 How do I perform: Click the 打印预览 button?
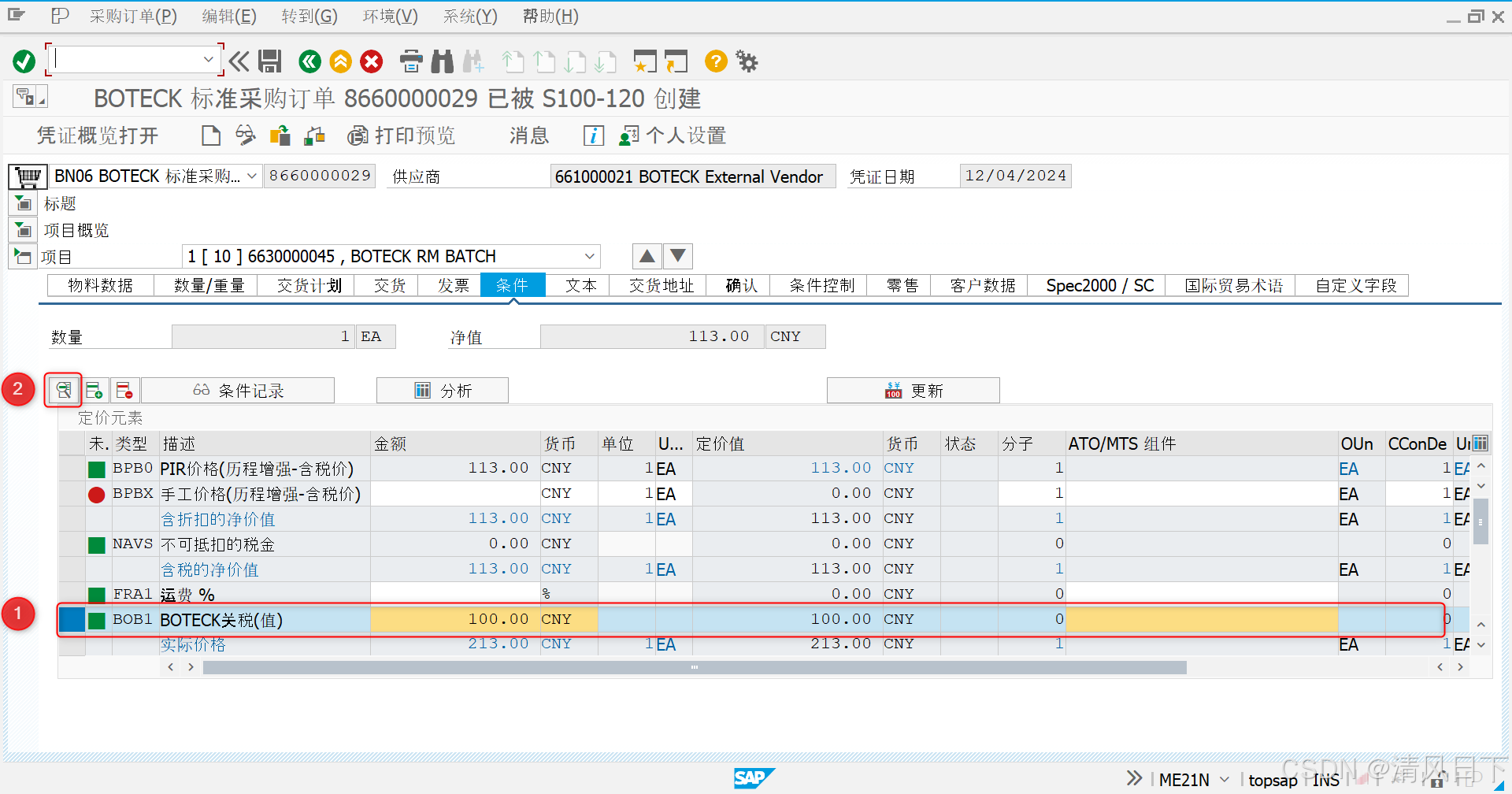(x=402, y=135)
